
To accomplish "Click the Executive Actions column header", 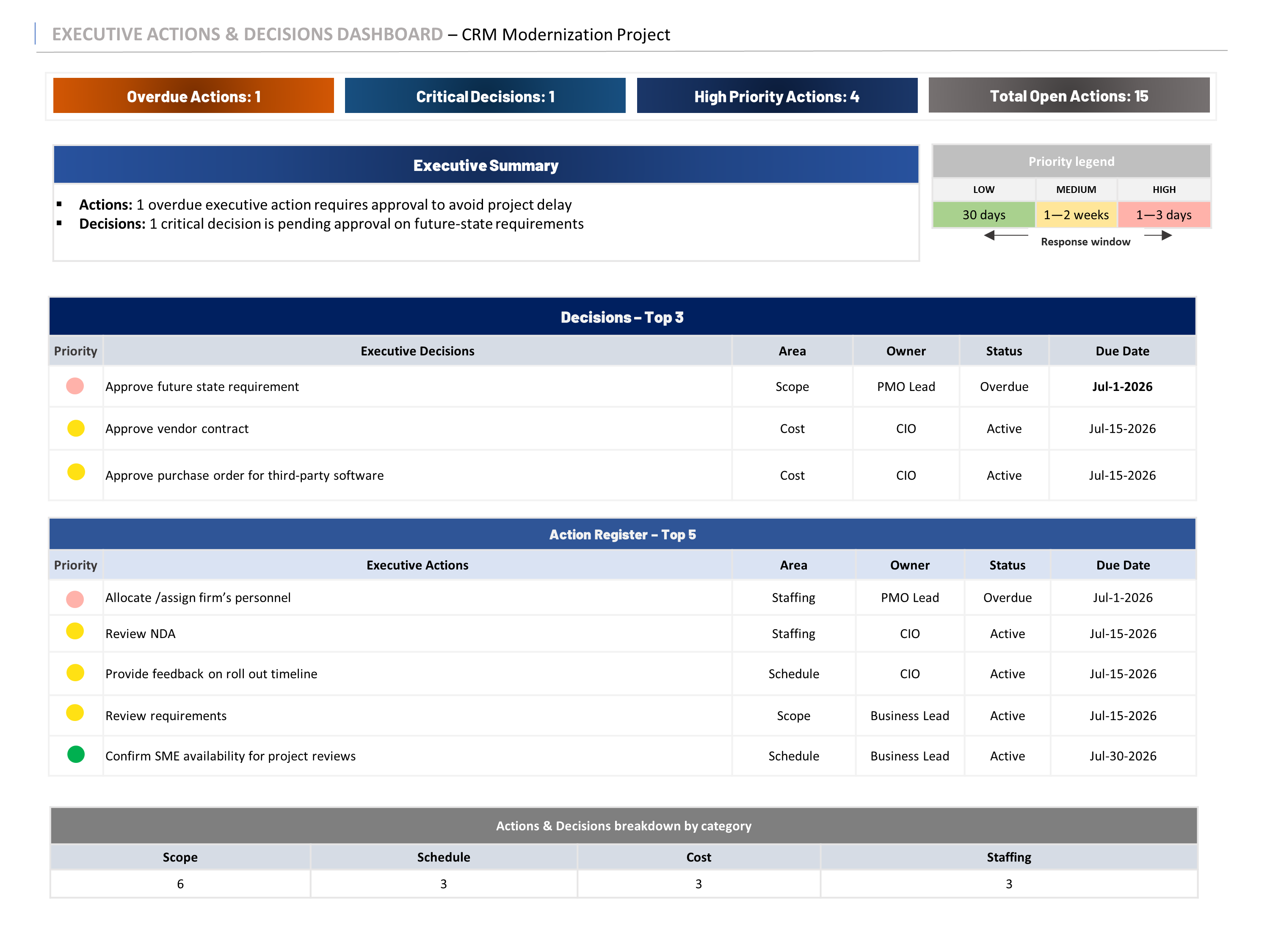I will pyautogui.click(x=417, y=565).
